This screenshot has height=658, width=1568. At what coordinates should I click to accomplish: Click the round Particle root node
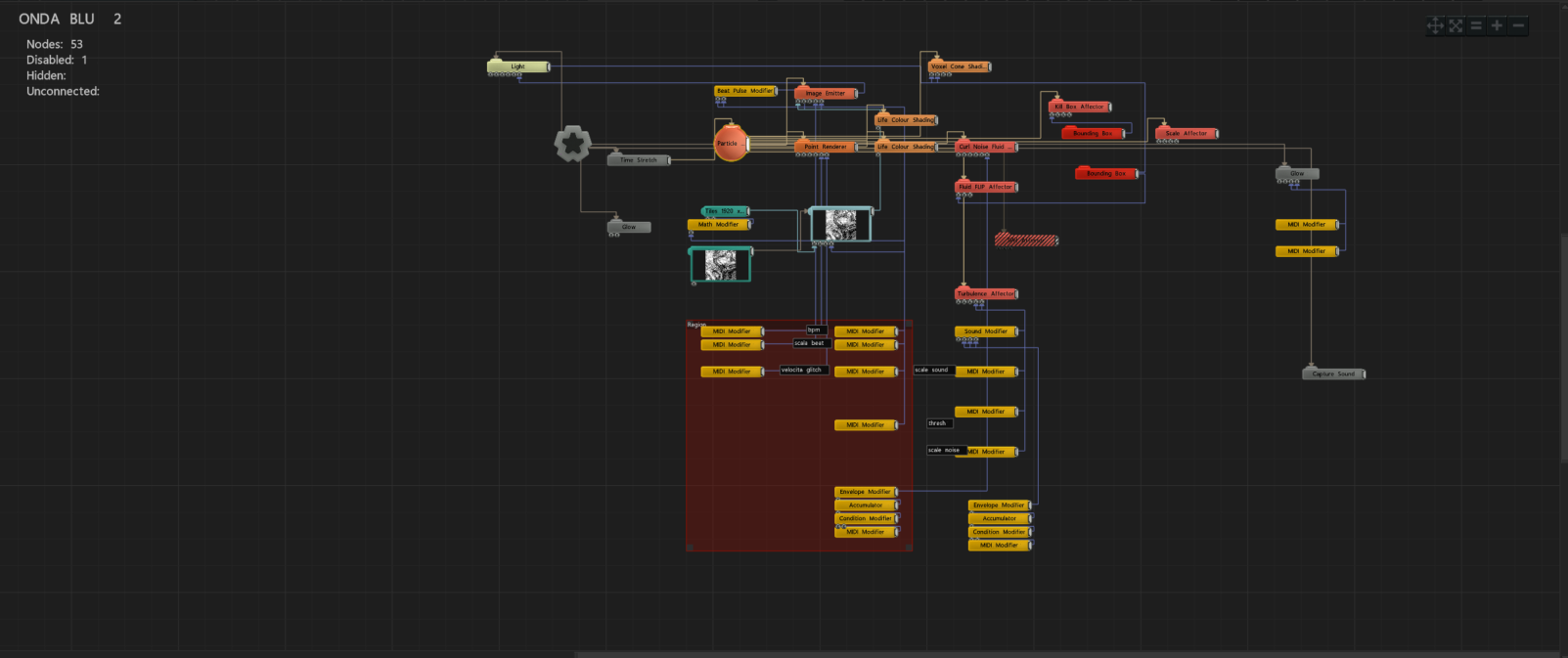[731, 144]
